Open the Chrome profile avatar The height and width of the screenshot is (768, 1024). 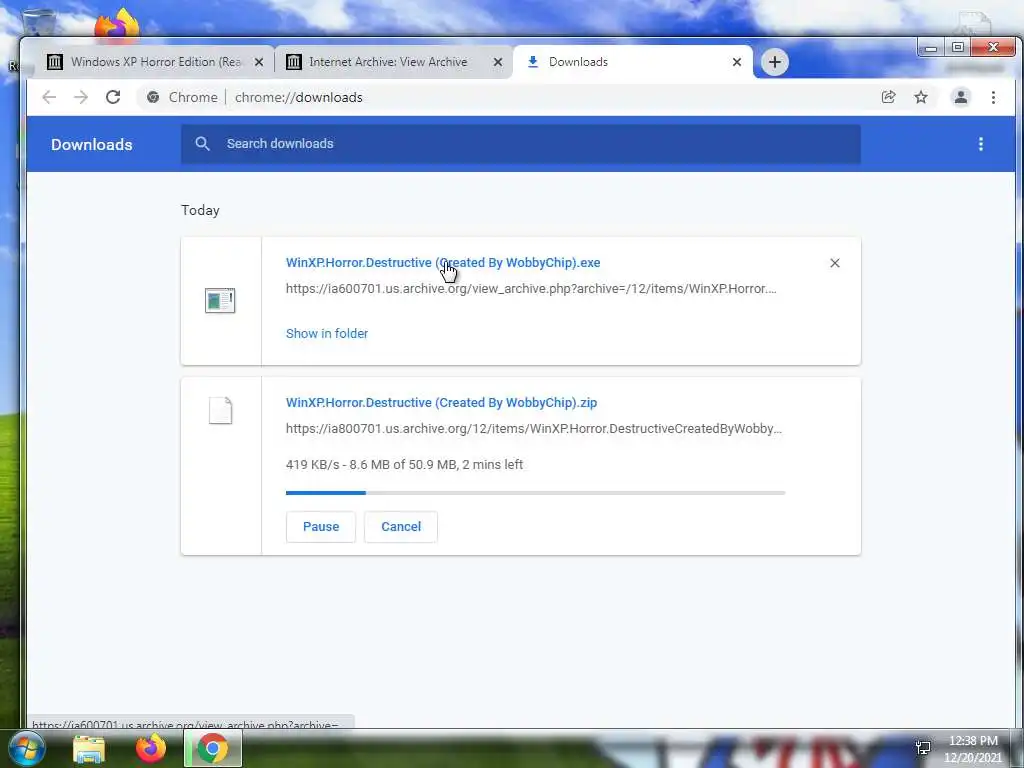[961, 97]
